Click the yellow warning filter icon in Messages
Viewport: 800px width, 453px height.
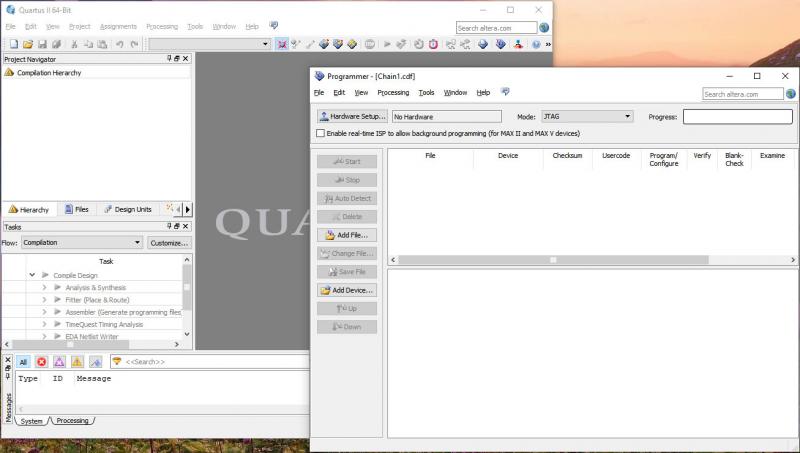coord(77,361)
